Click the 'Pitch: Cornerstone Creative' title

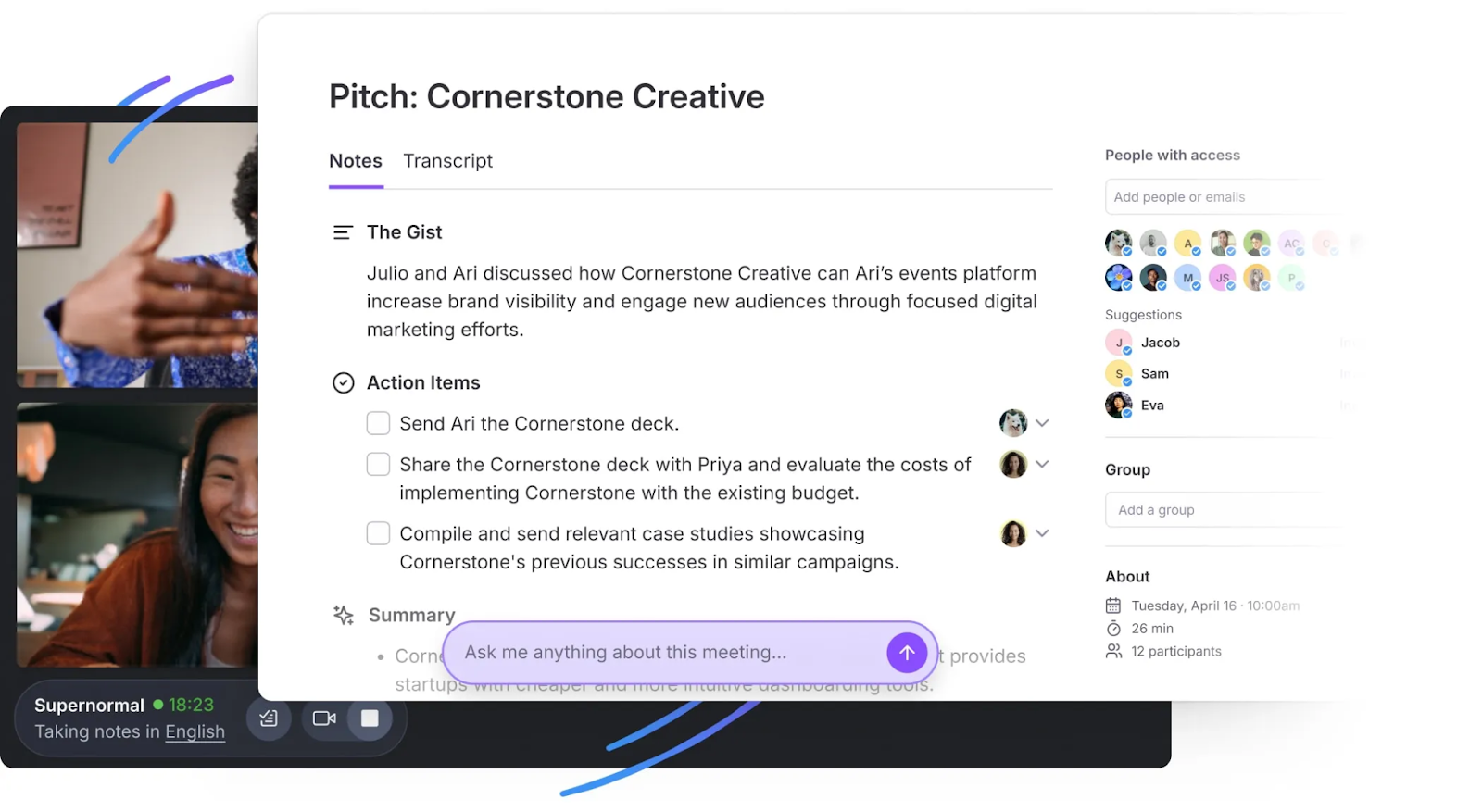[546, 96]
